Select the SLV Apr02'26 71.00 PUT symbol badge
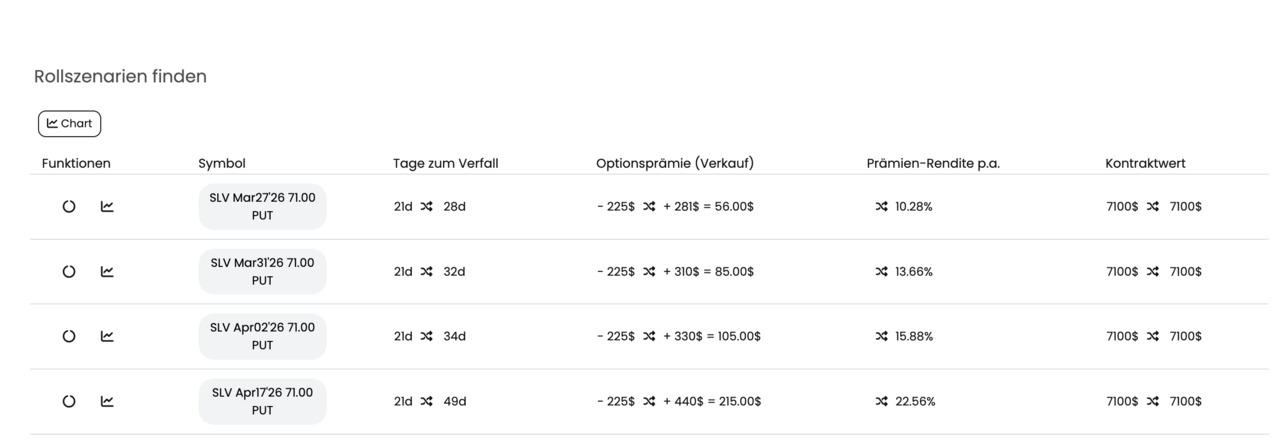 click(x=262, y=337)
